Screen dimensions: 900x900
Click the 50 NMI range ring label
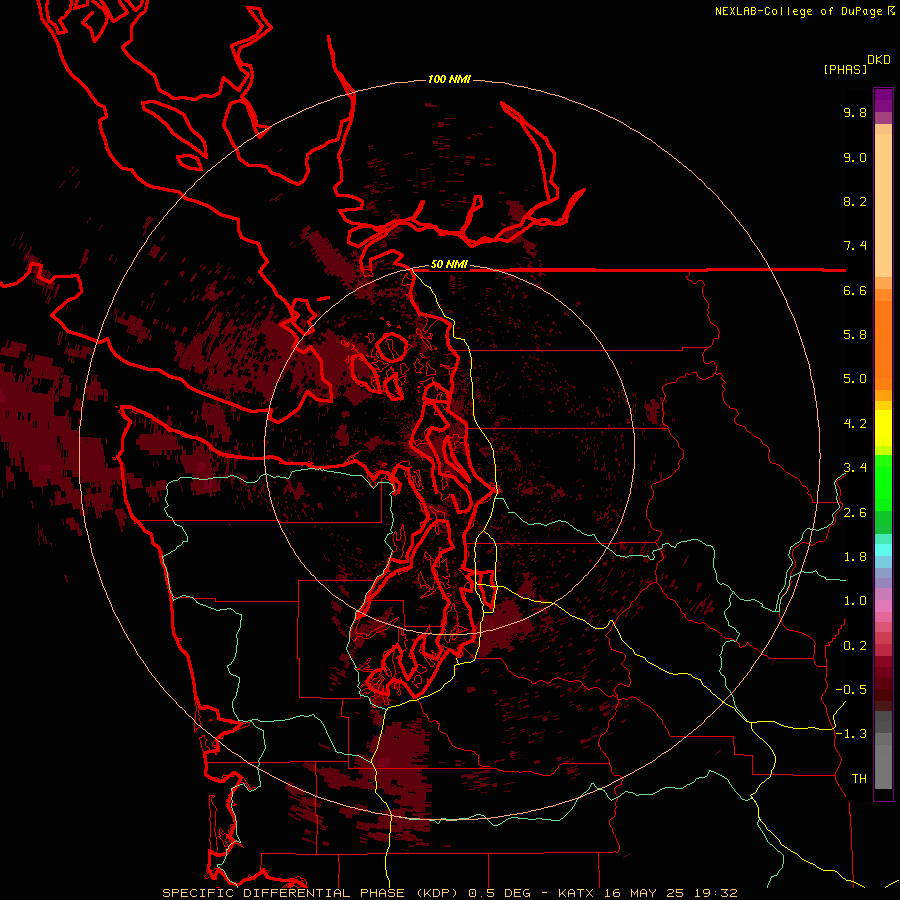pos(449,264)
